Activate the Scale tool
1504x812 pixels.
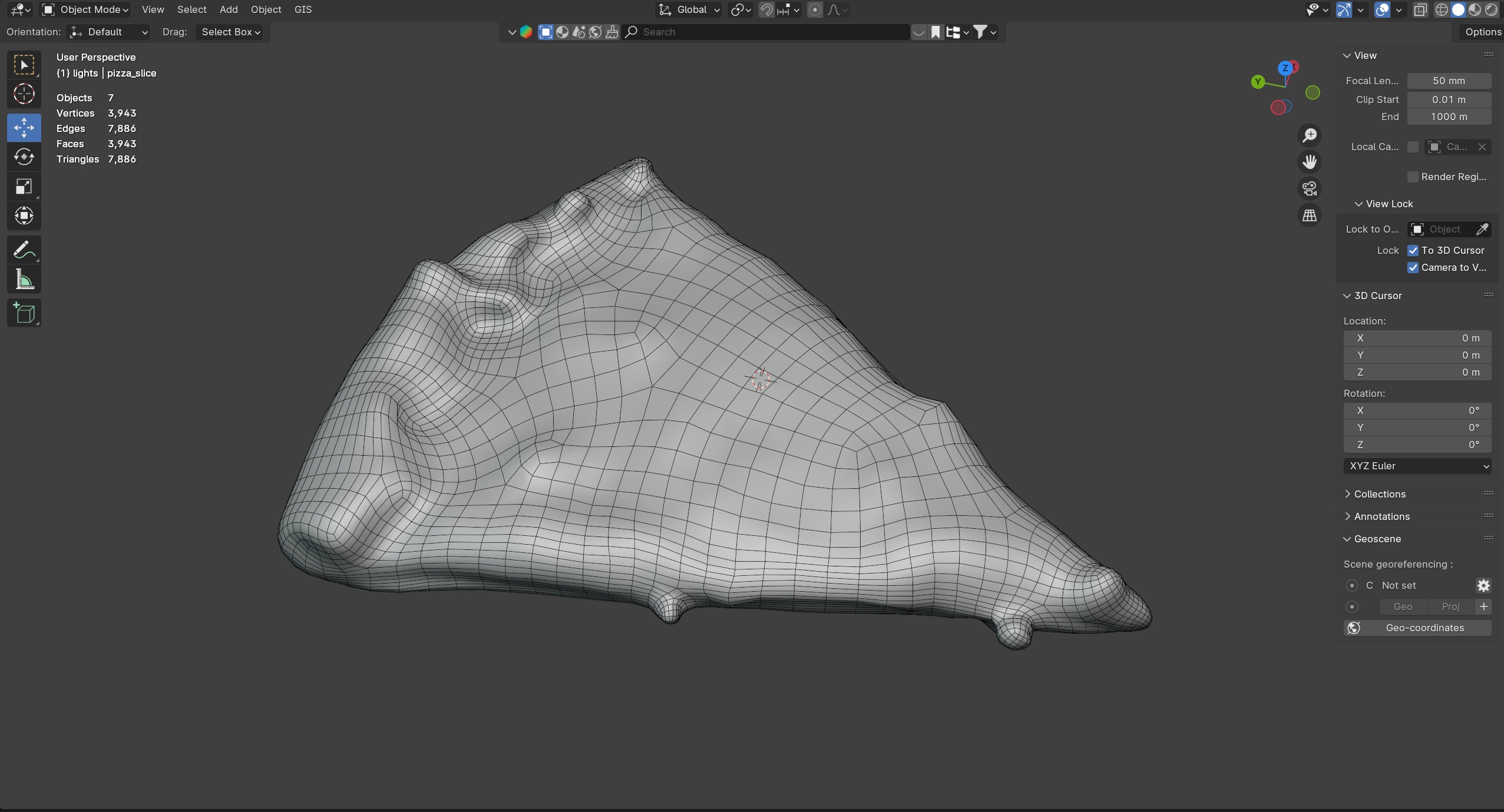[x=24, y=187]
